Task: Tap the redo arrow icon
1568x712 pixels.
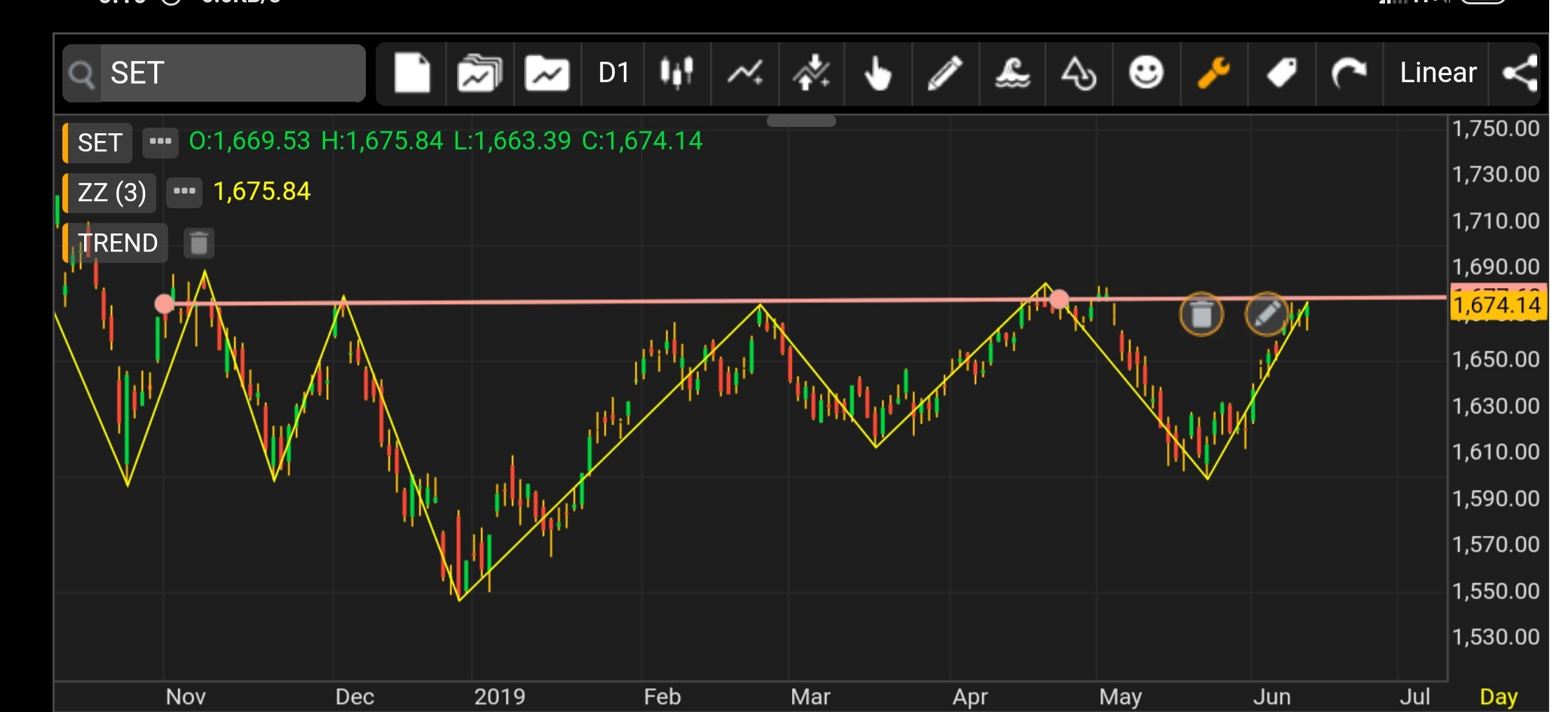Action: 1349,73
